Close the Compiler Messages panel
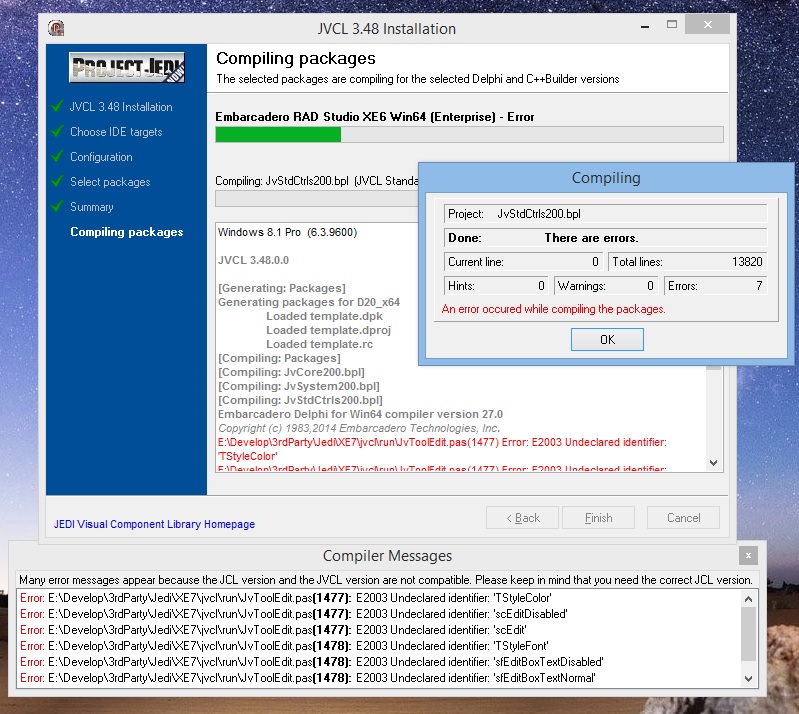The height and width of the screenshot is (714, 799). pos(747,556)
